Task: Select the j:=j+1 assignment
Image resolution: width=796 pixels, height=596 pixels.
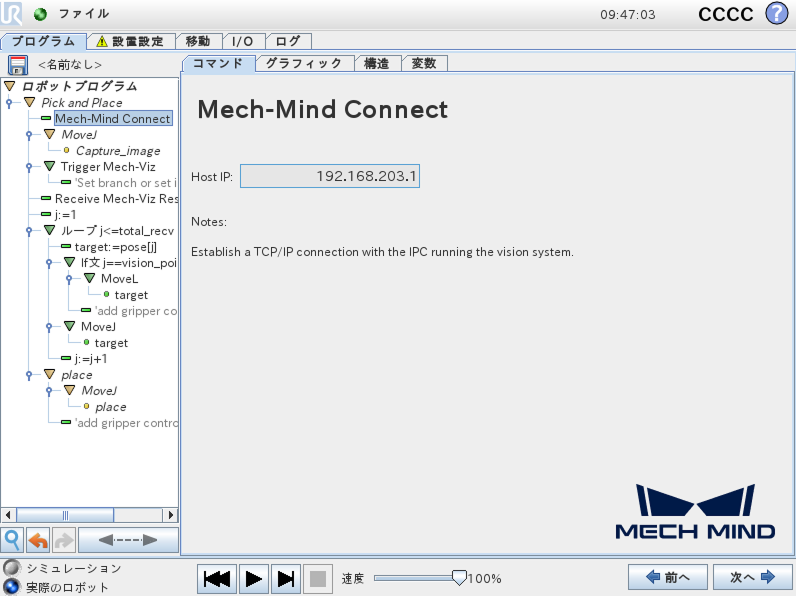Action: coord(91,359)
